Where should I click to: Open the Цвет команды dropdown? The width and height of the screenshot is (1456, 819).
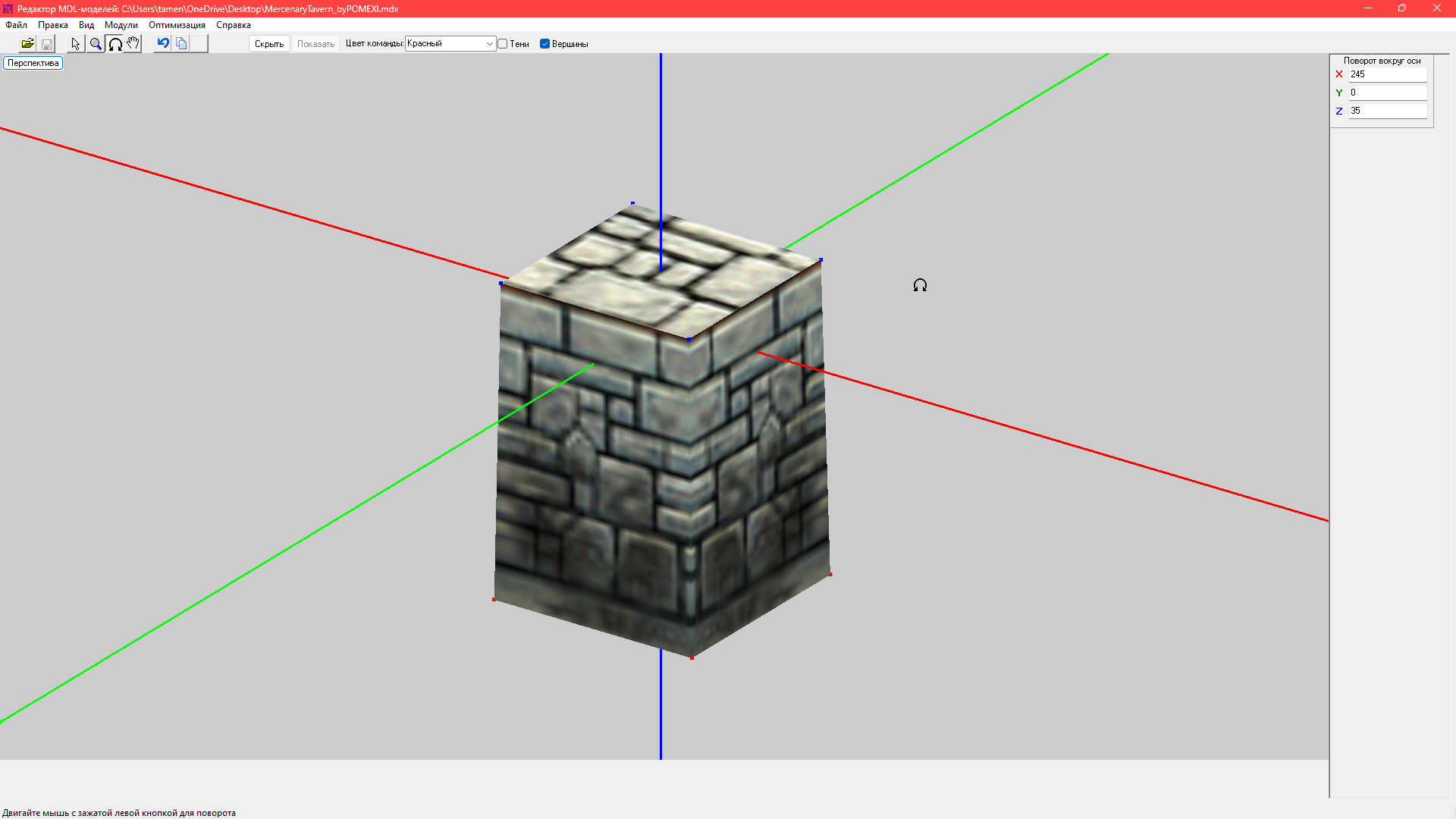click(450, 44)
